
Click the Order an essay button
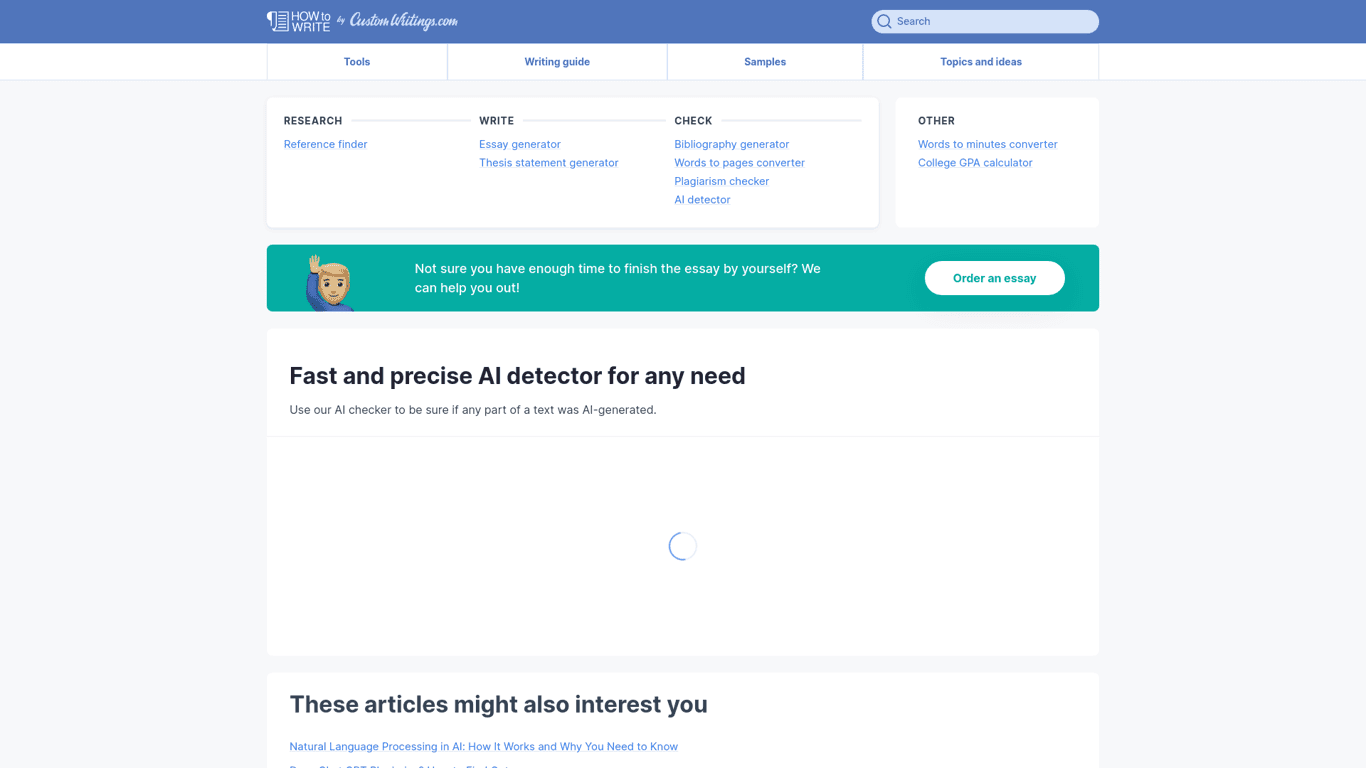[994, 278]
